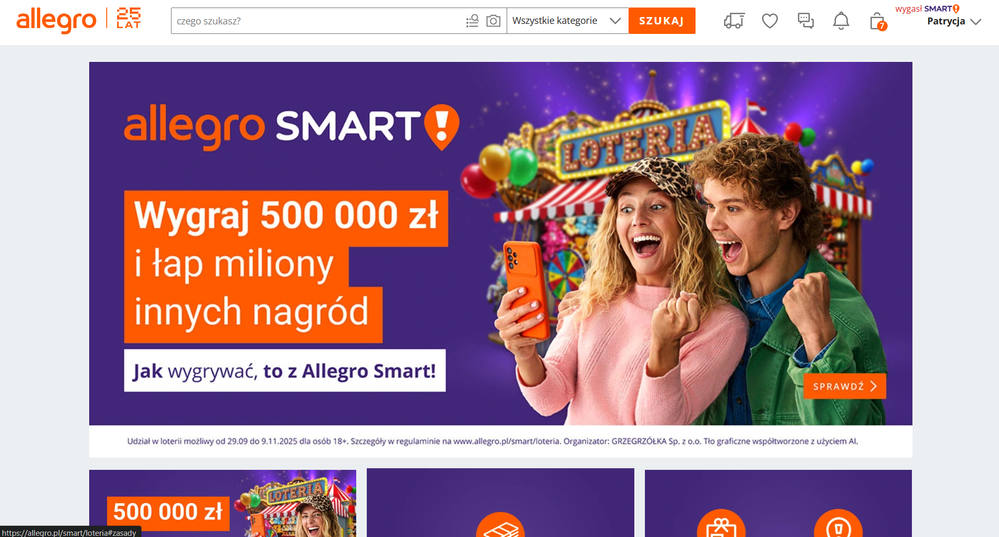Viewport: 999px width, 537px height.
Task: Click the SZUKAJ search button
Action: point(661,20)
